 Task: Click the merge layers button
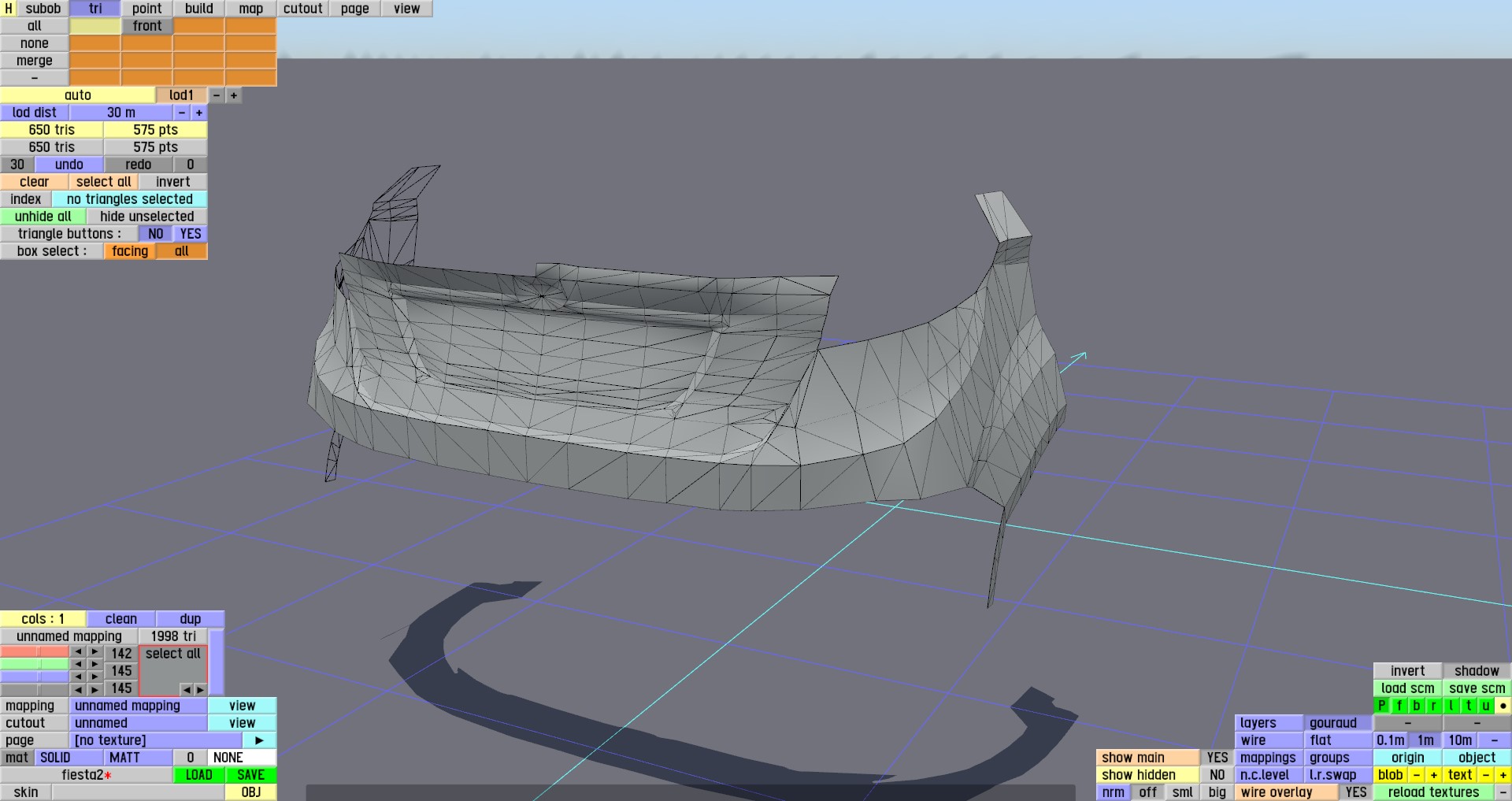pyautogui.click(x=35, y=61)
